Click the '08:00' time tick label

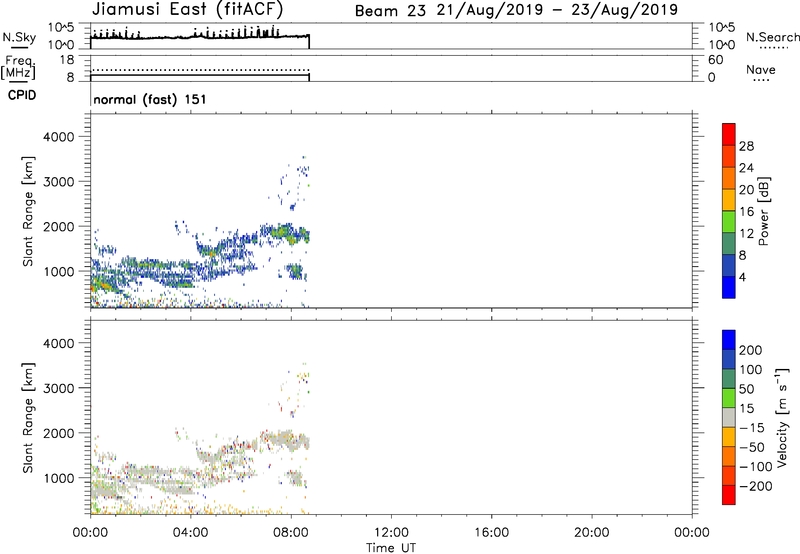291,533
